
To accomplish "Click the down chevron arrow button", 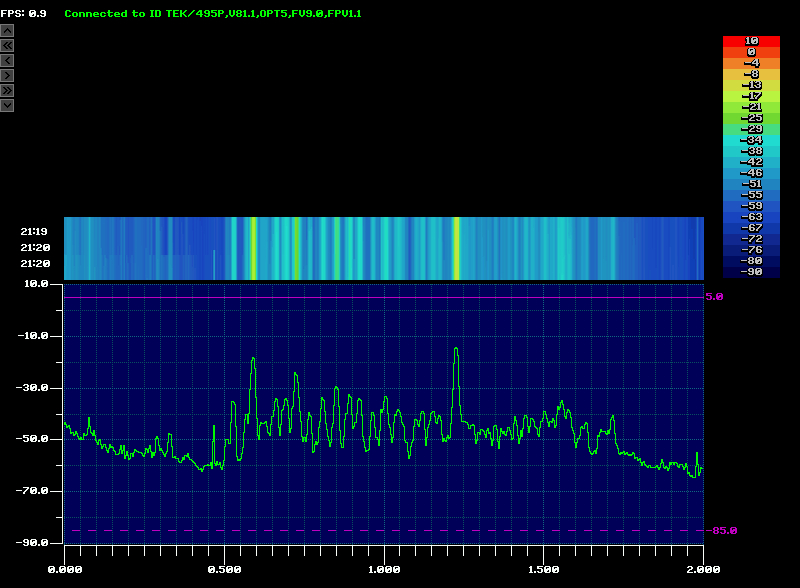I will [7, 105].
